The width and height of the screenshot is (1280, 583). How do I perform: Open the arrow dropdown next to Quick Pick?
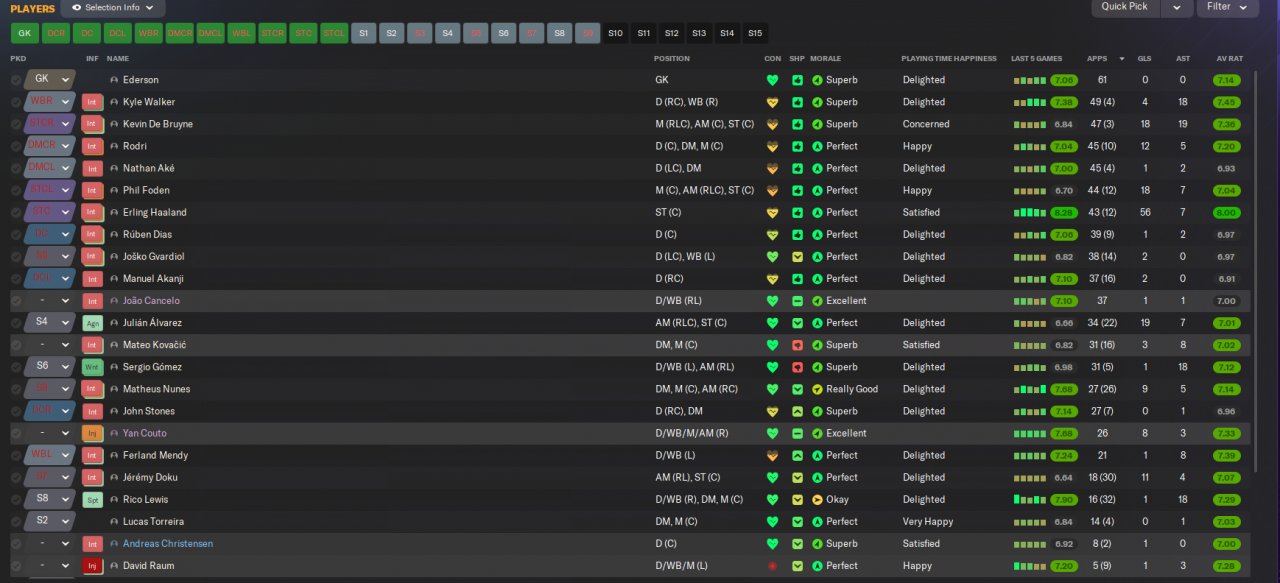tap(1176, 7)
